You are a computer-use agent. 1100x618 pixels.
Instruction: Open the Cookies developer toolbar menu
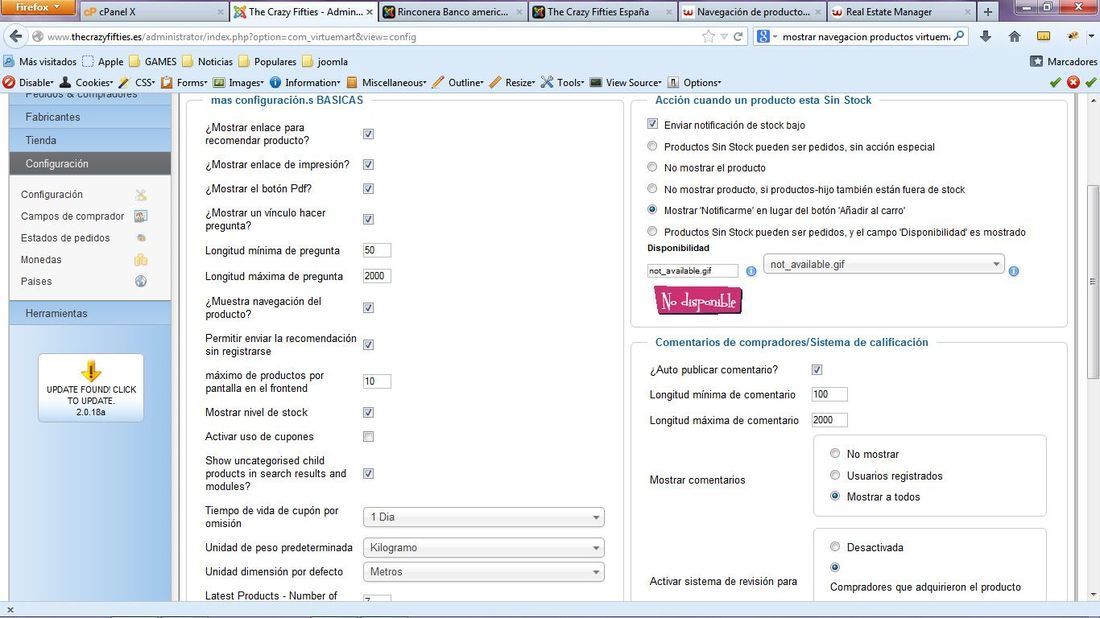(x=86, y=83)
